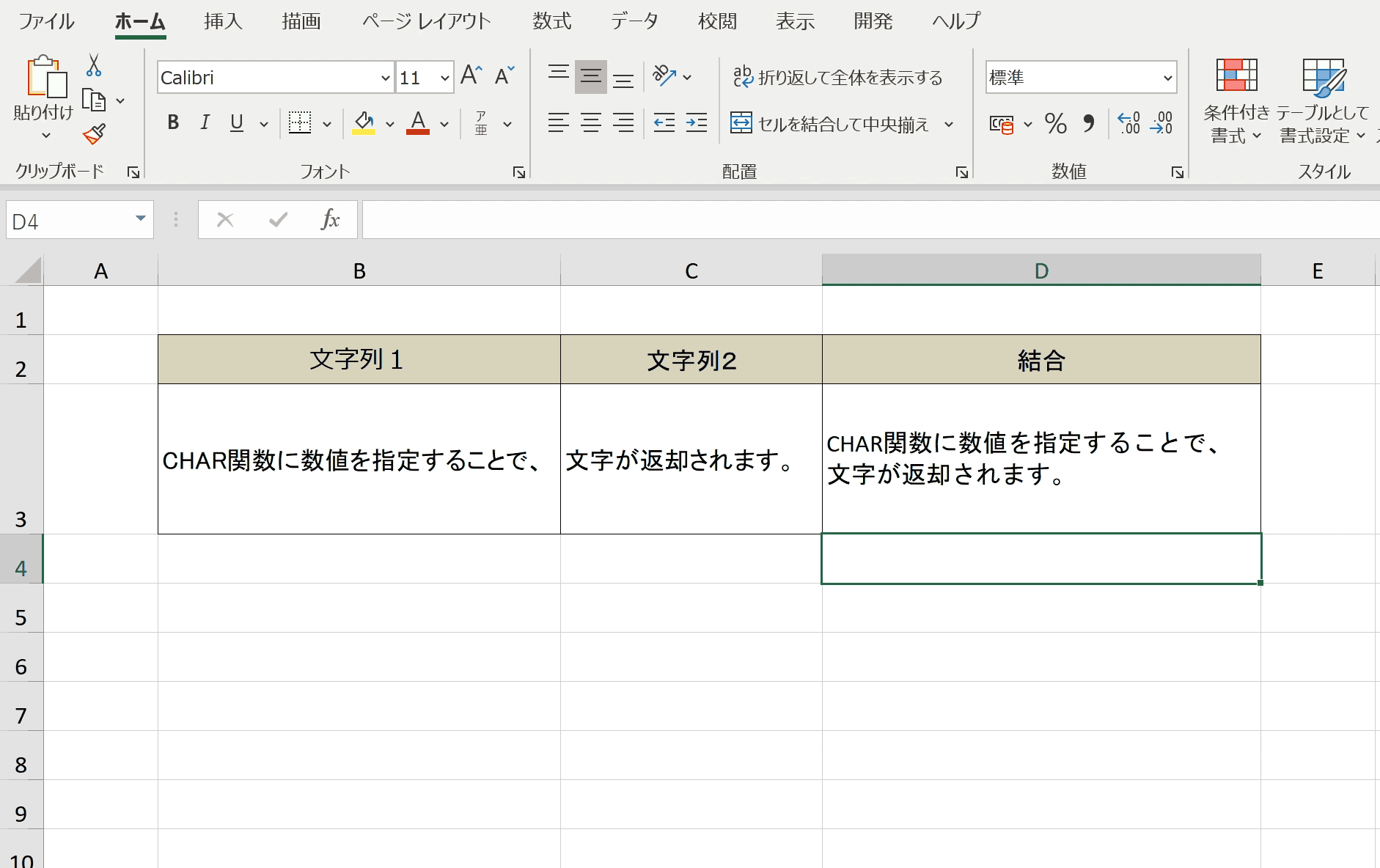Apply comma style number format
The image size is (1380, 868).
pos(1089,123)
